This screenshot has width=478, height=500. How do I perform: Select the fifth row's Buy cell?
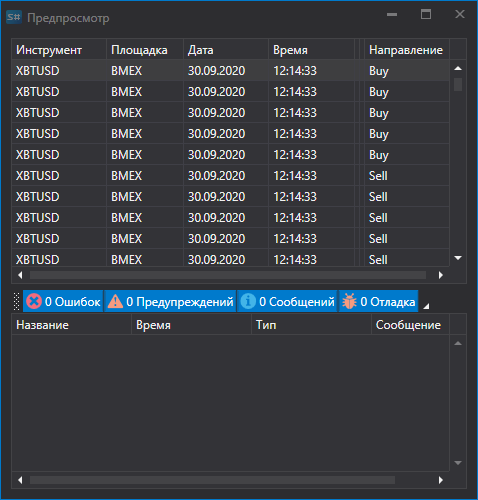[407, 155]
